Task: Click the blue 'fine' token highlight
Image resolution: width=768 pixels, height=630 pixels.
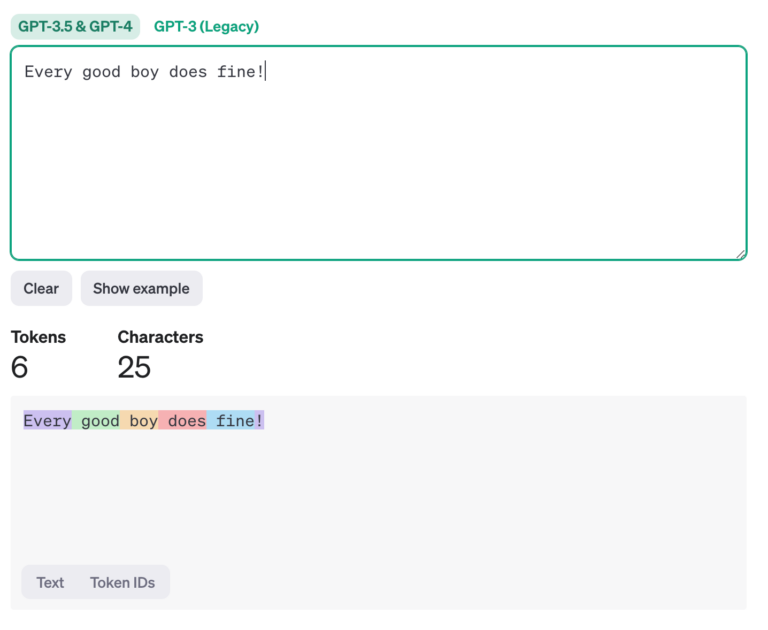Action: [231, 420]
